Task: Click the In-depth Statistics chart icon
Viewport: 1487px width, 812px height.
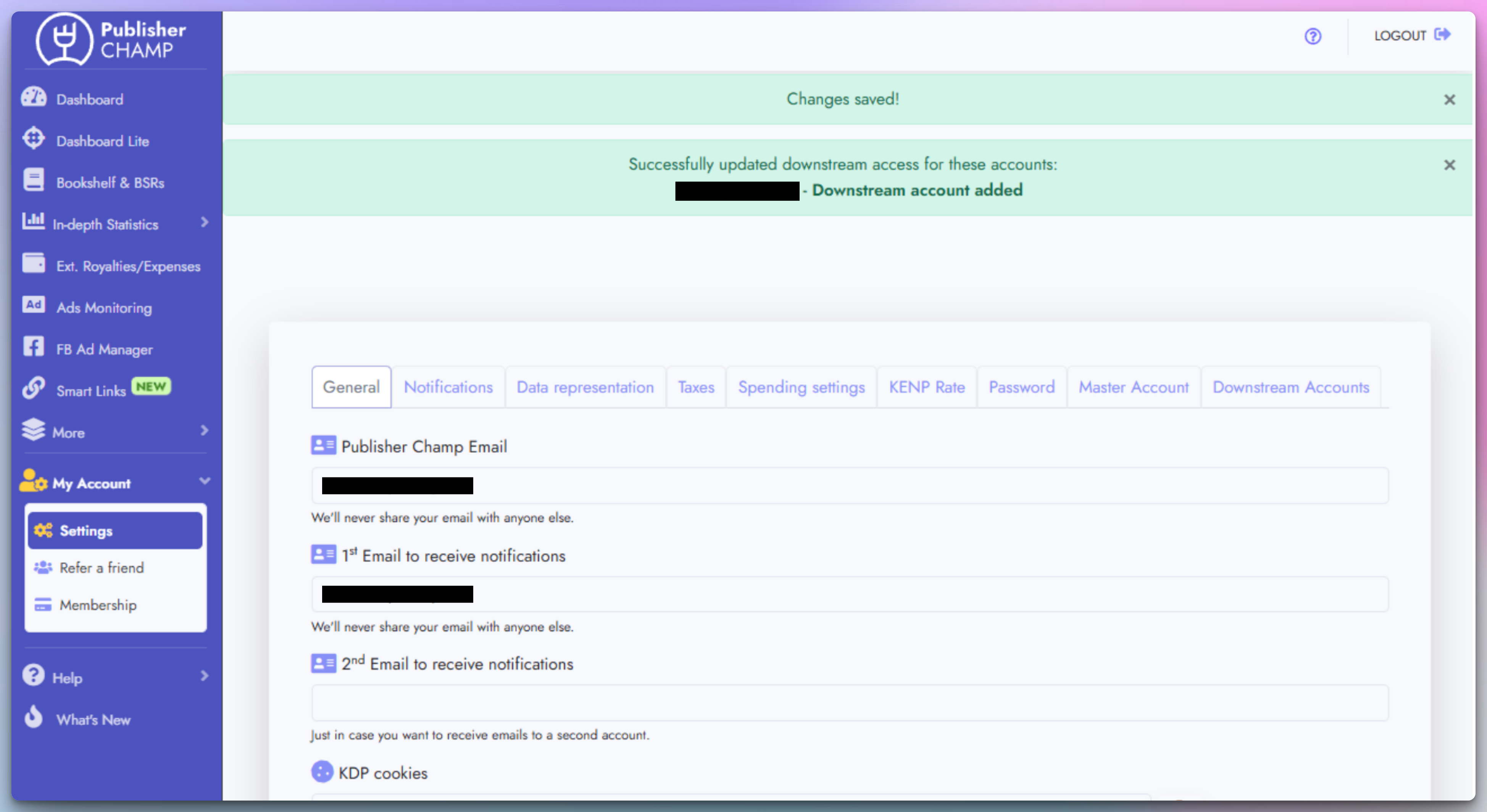Action: click(x=34, y=222)
